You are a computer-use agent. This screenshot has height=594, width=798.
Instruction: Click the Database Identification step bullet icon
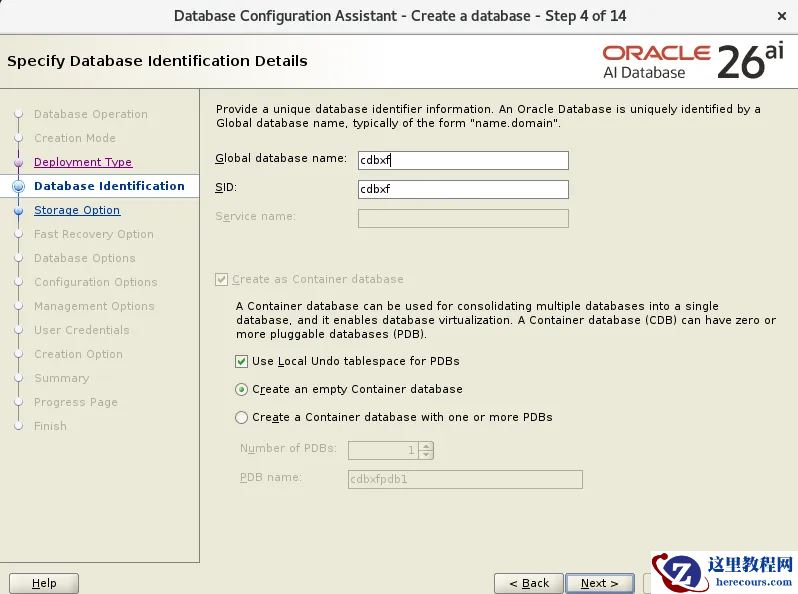18,186
